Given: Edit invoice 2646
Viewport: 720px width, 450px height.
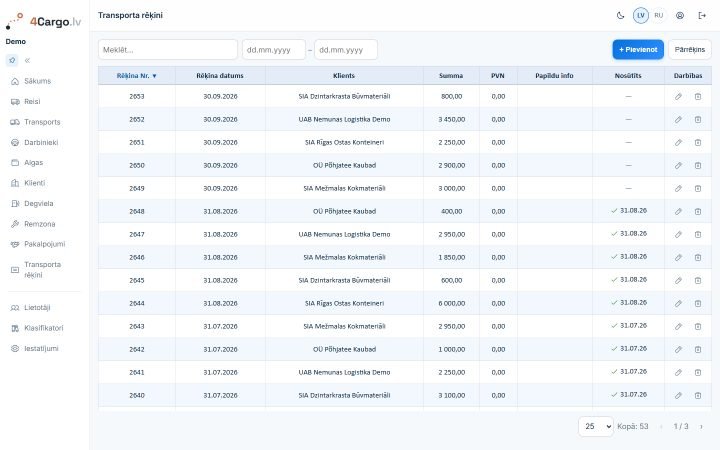Looking at the screenshot, I should (x=678, y=257).
